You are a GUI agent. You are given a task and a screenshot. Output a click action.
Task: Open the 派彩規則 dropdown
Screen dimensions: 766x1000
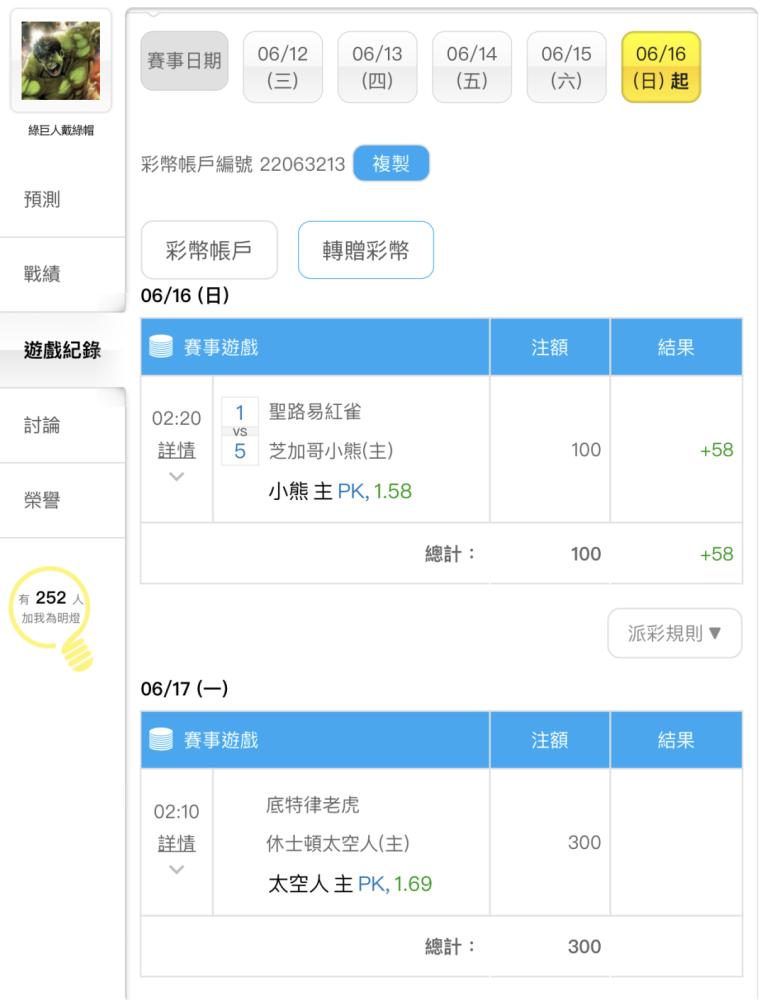click(x=675, y=633)
